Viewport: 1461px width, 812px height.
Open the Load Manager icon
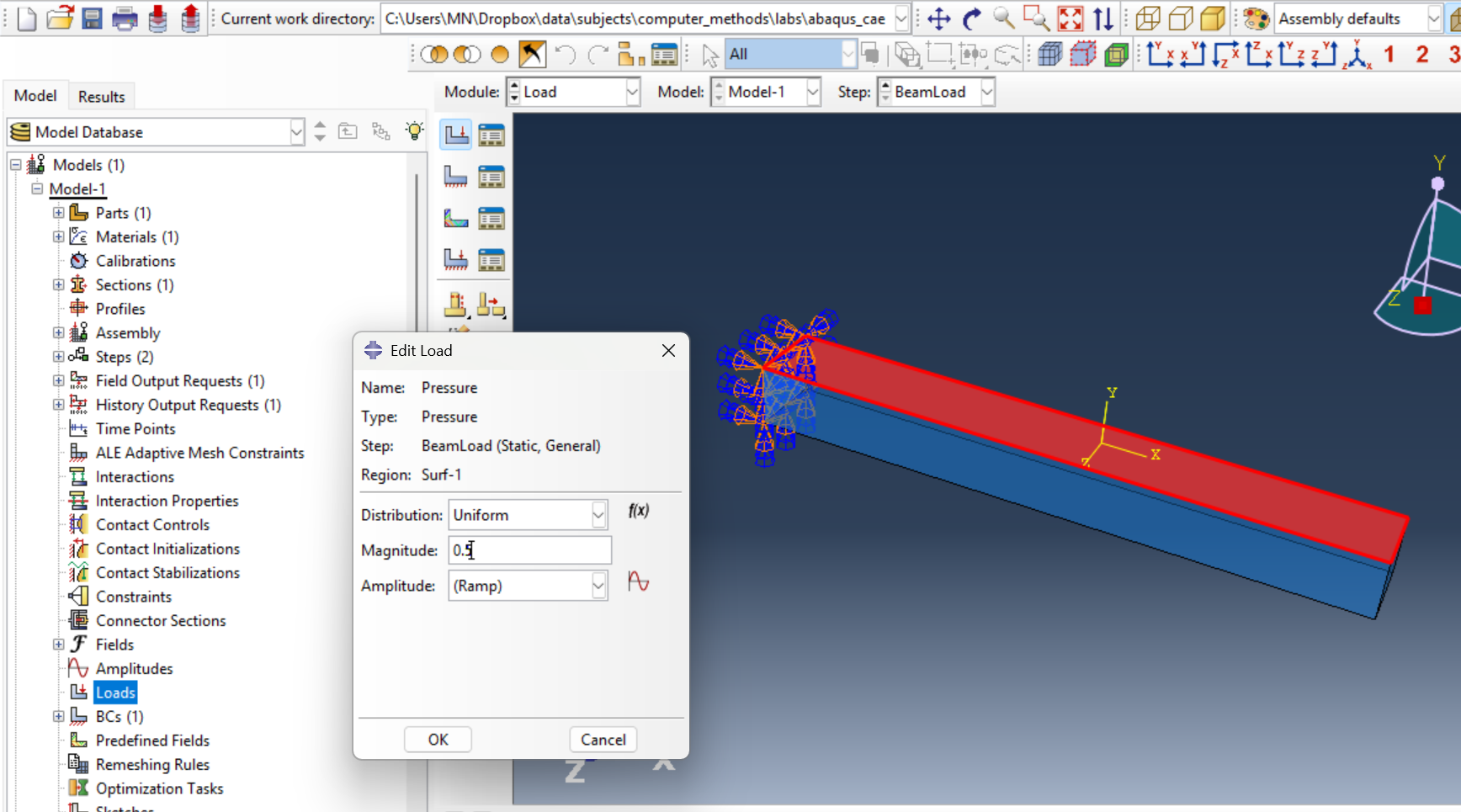point(491,135)
